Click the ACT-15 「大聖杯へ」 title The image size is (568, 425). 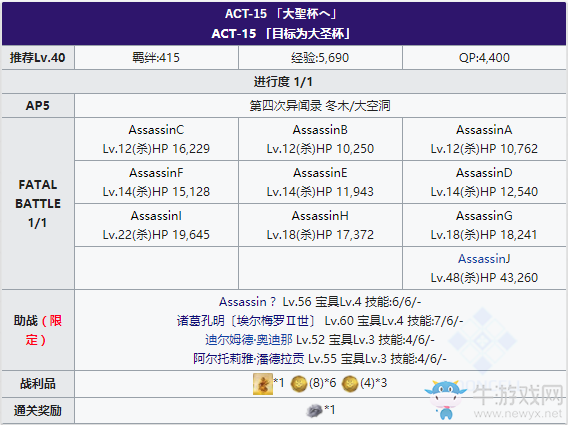(x=282, y=14)
